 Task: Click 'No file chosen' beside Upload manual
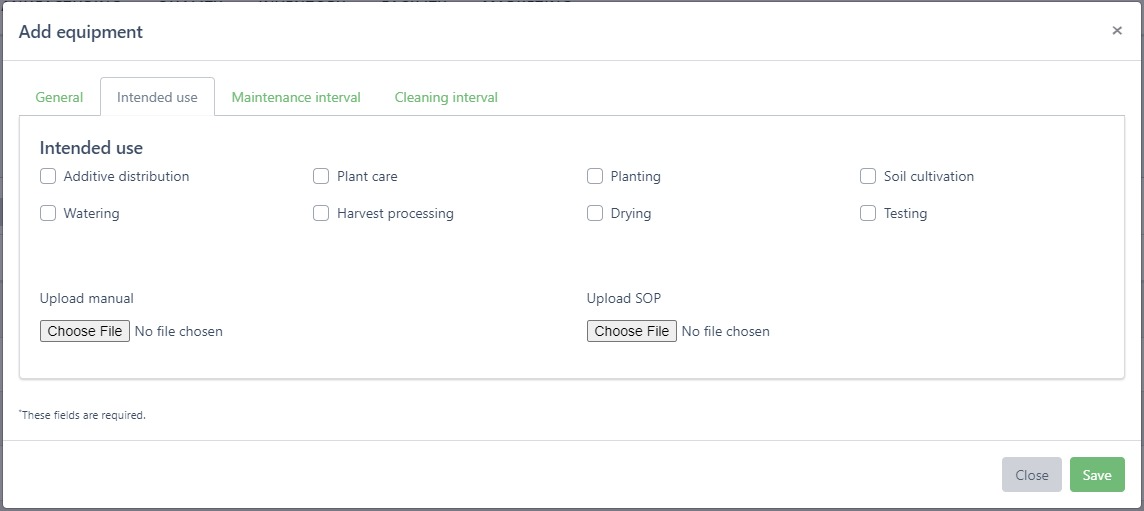pos(179,331)
